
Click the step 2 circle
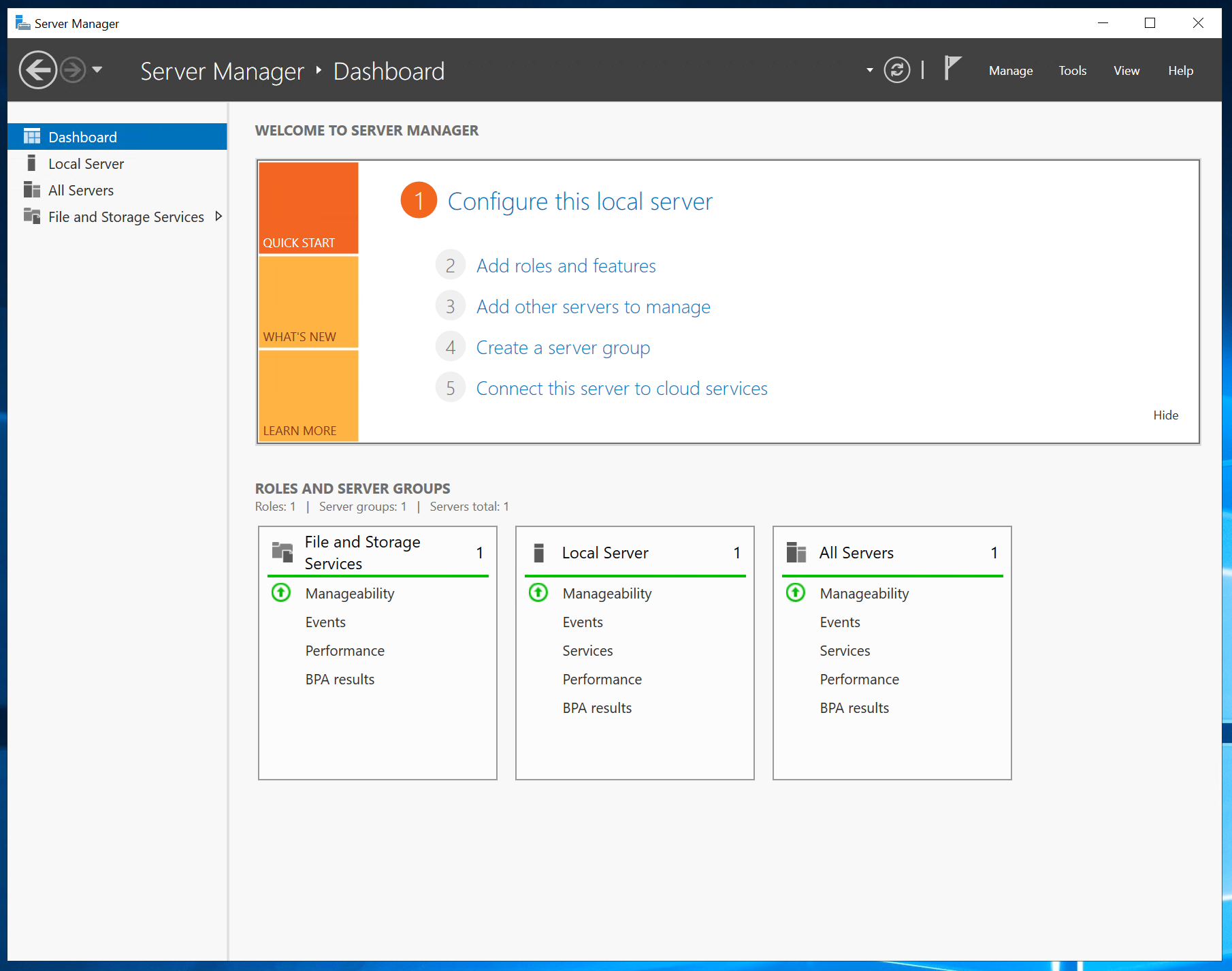(x=450, y=266)
